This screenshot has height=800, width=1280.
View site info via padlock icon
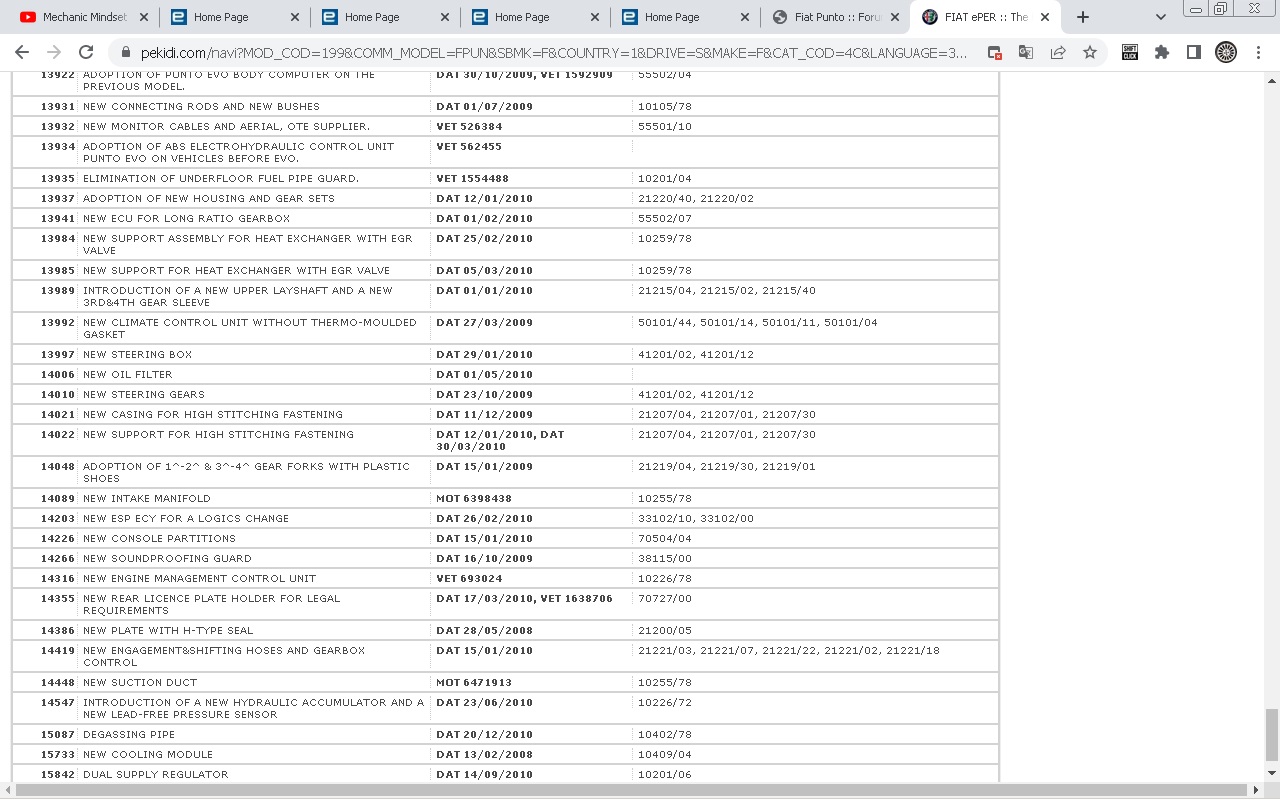click(126, 53)
